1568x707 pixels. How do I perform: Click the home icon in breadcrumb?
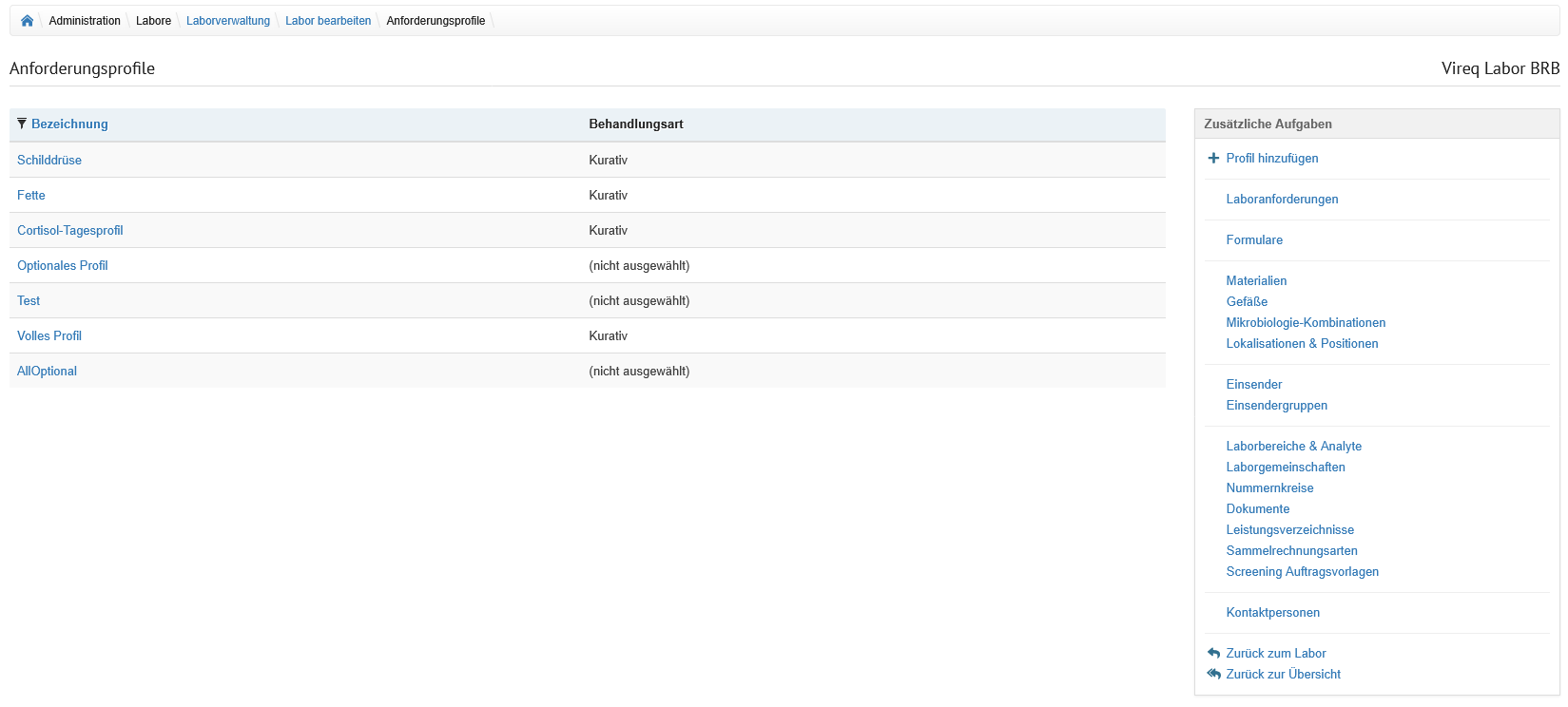27,21
